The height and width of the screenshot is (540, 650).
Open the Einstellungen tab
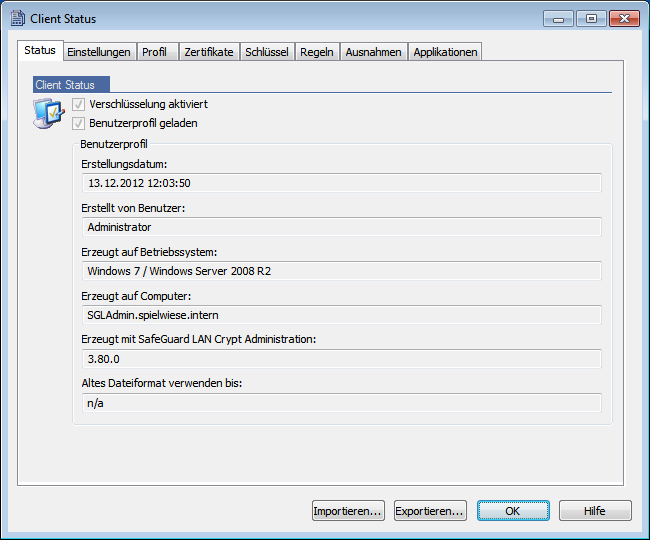coord(99,52)
